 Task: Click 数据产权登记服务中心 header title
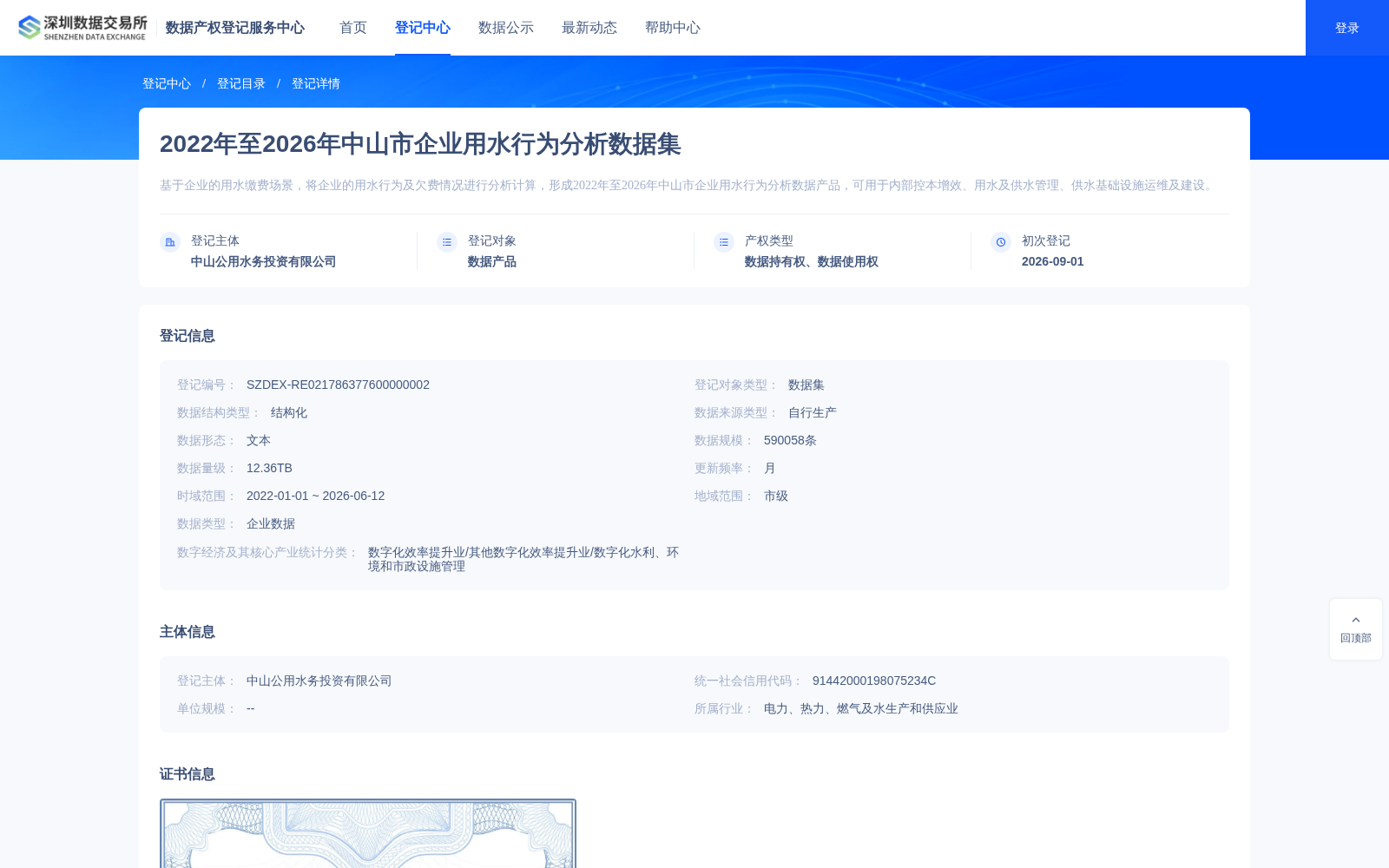235,28
